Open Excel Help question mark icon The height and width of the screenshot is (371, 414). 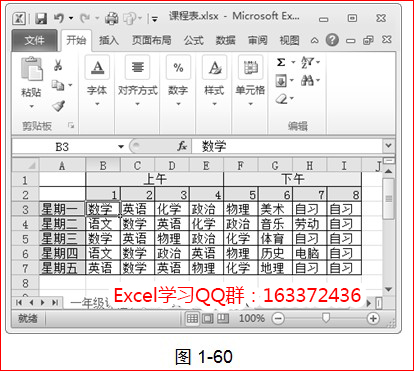(x=332, y=40)
